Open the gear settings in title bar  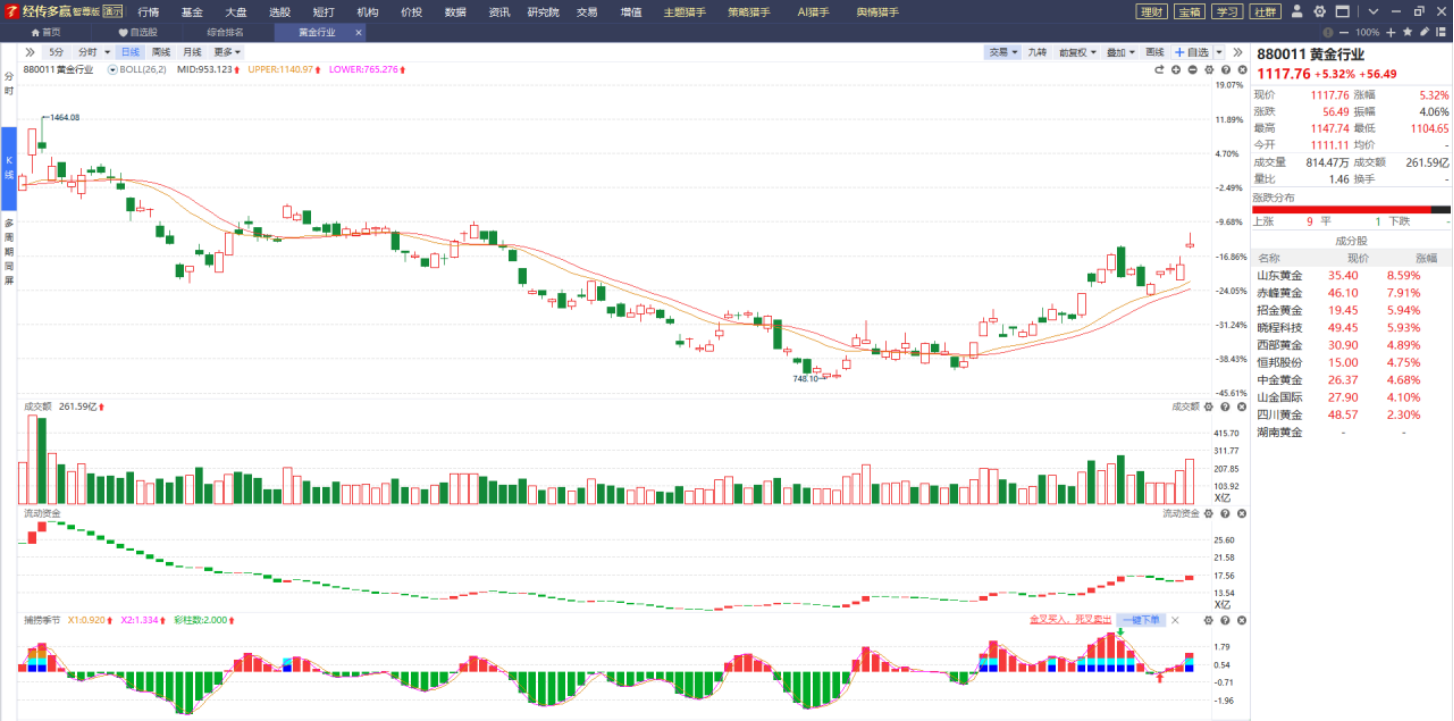pyautogui.click(x=1320, y=12)
